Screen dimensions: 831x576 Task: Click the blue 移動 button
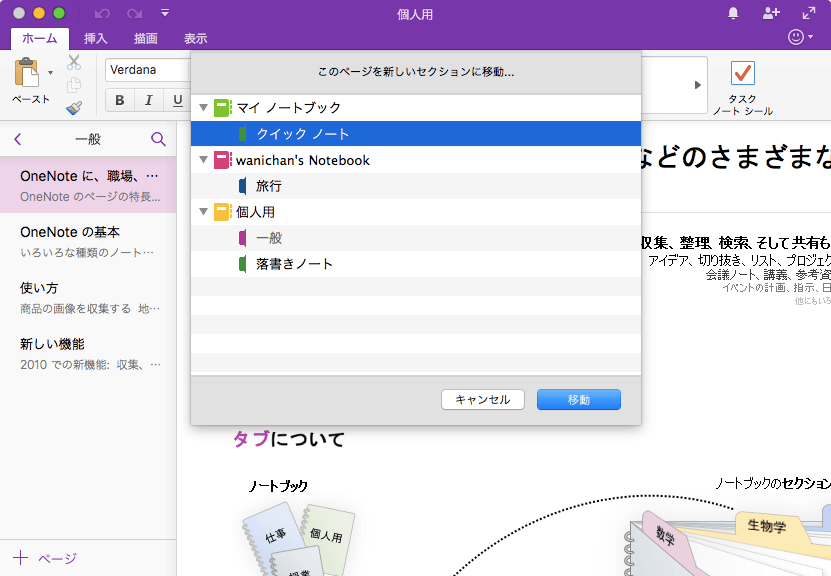579,400
